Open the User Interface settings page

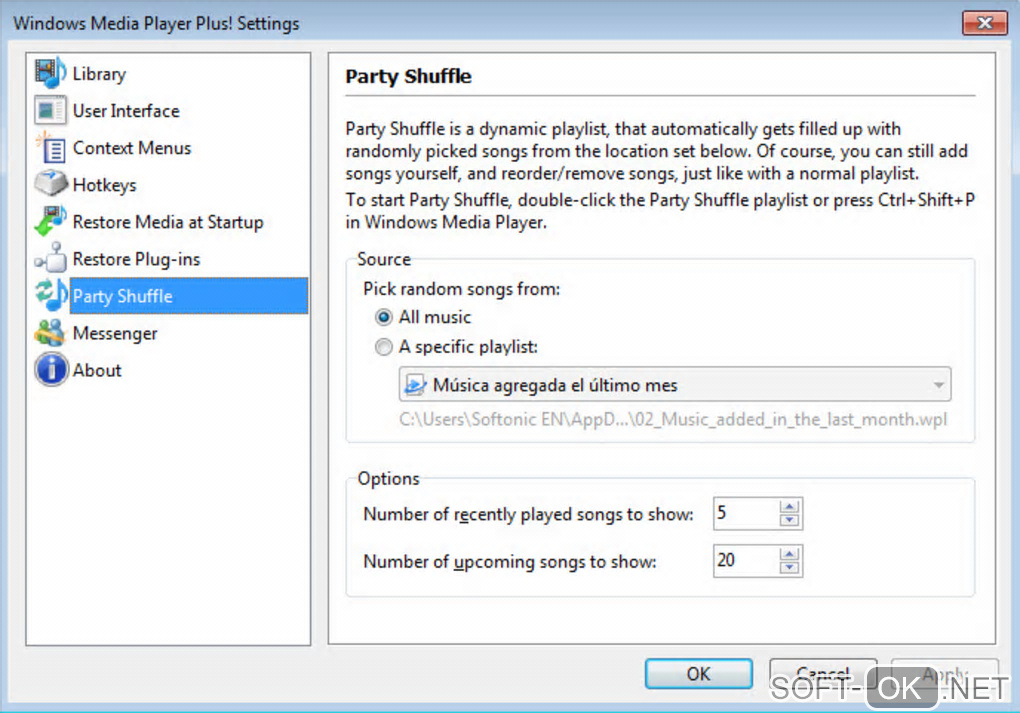tap(126, 111)
